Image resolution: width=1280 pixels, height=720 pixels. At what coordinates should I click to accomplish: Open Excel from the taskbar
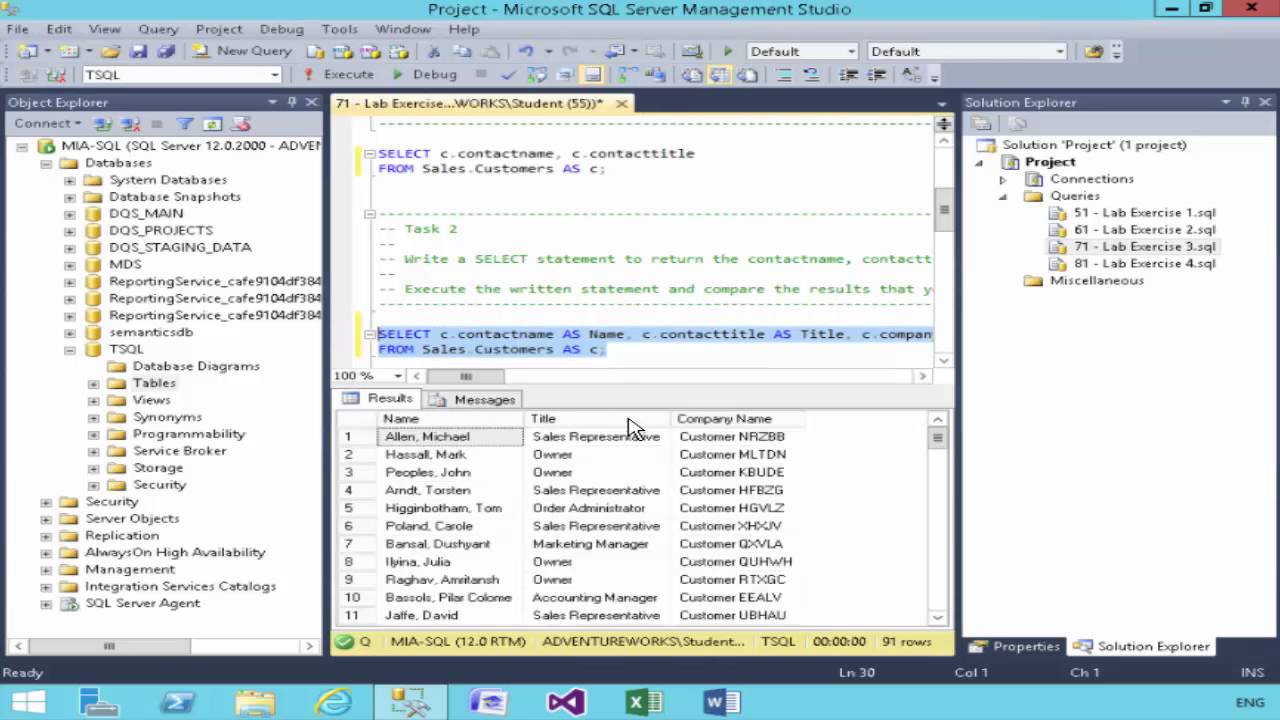[x=644, y=702]
